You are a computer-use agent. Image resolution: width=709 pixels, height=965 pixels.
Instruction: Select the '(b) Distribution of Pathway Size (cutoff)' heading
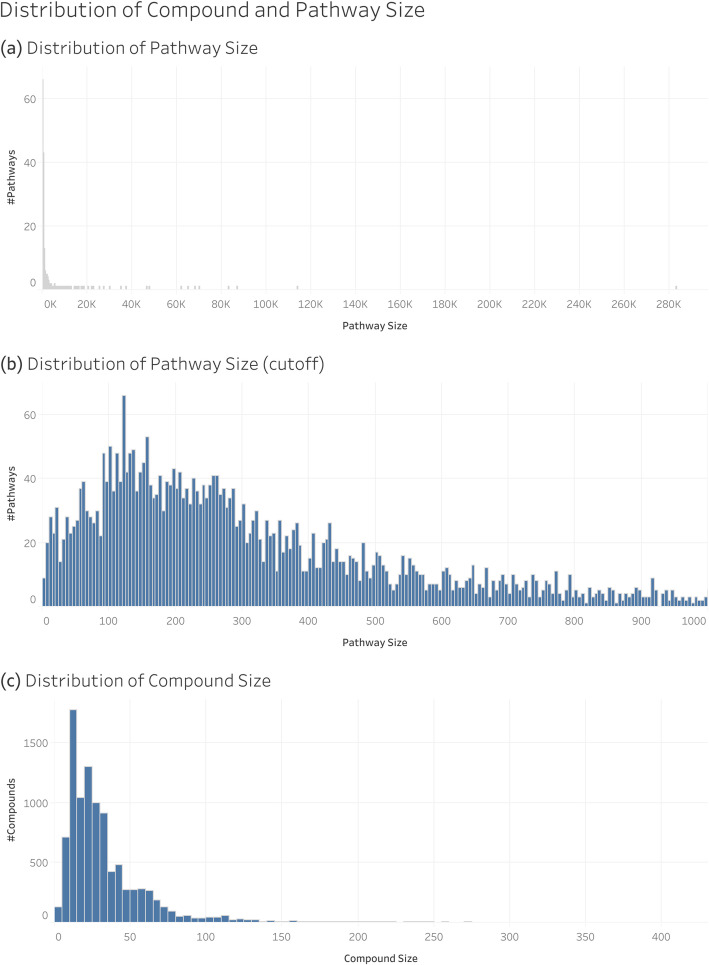pos(162,364)
